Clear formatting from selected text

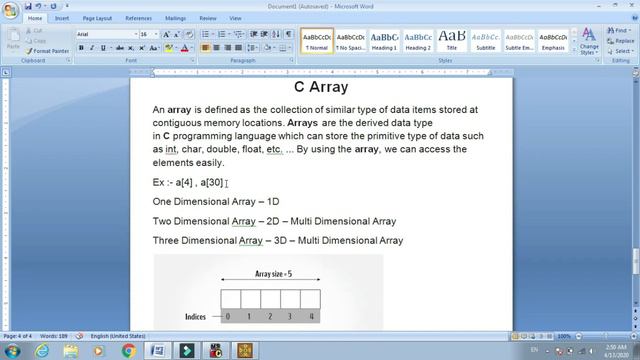coord(189,35)
